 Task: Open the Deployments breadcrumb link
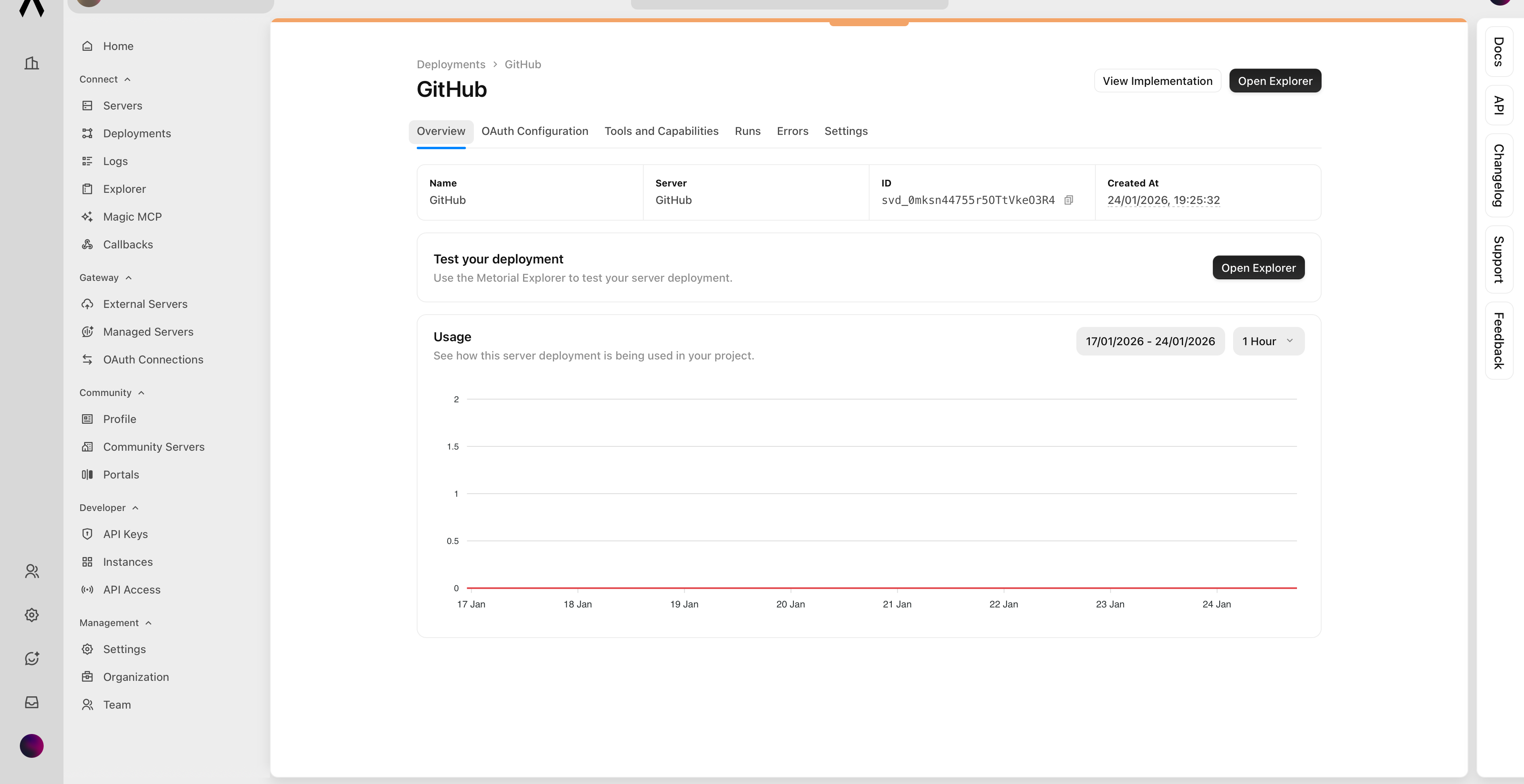[450, 64]
